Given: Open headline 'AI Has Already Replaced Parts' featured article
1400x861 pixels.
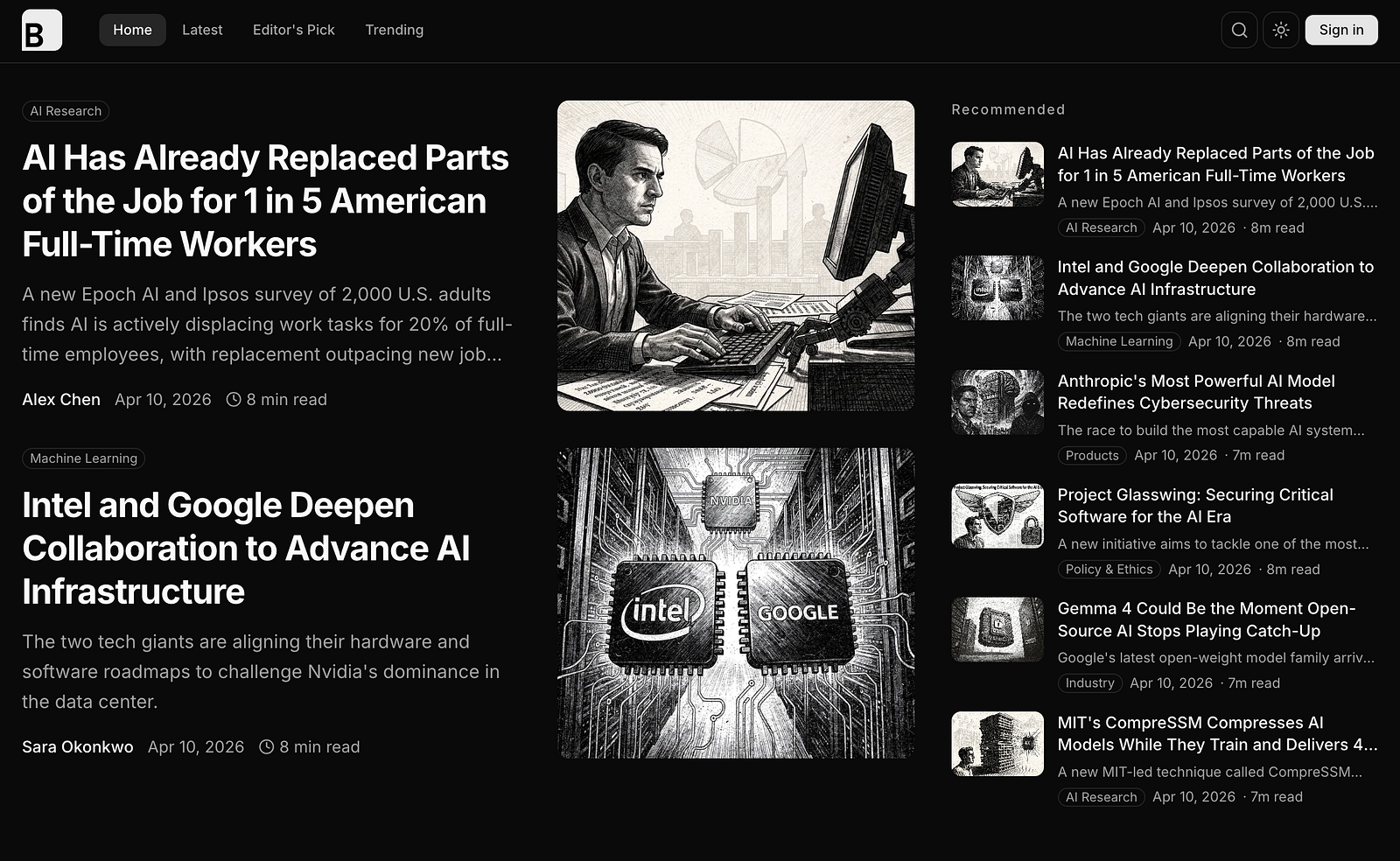Looking at the screenshot, I should (x=265, y=200).
